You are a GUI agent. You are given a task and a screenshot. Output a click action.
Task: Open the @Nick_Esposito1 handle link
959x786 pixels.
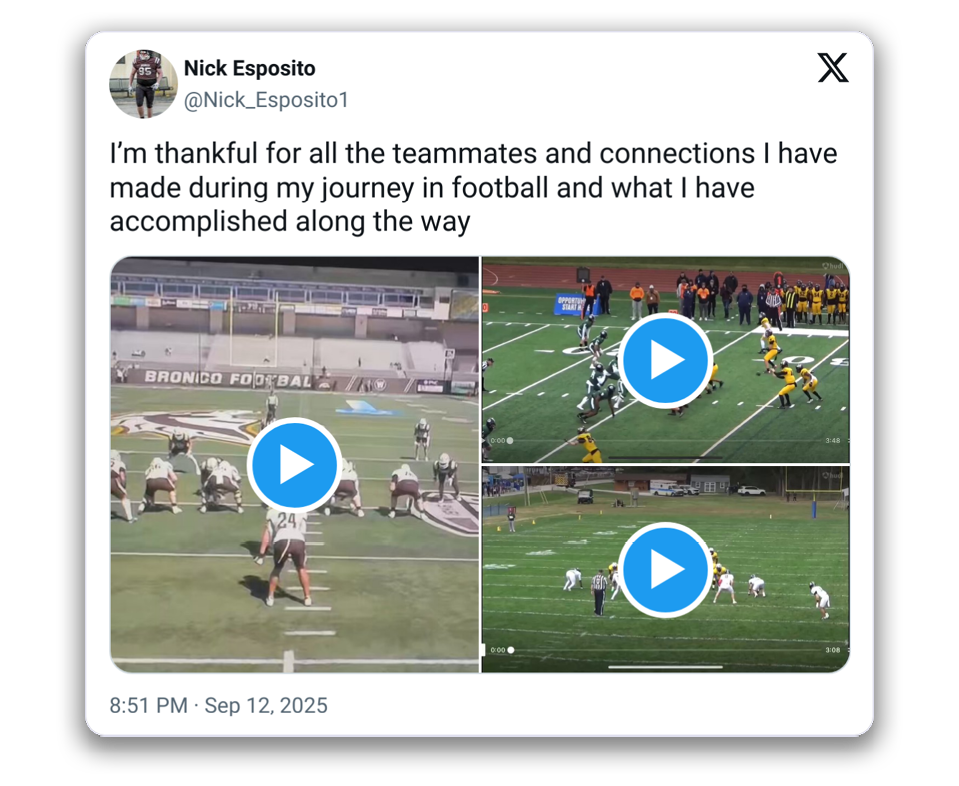coord(266,100)
